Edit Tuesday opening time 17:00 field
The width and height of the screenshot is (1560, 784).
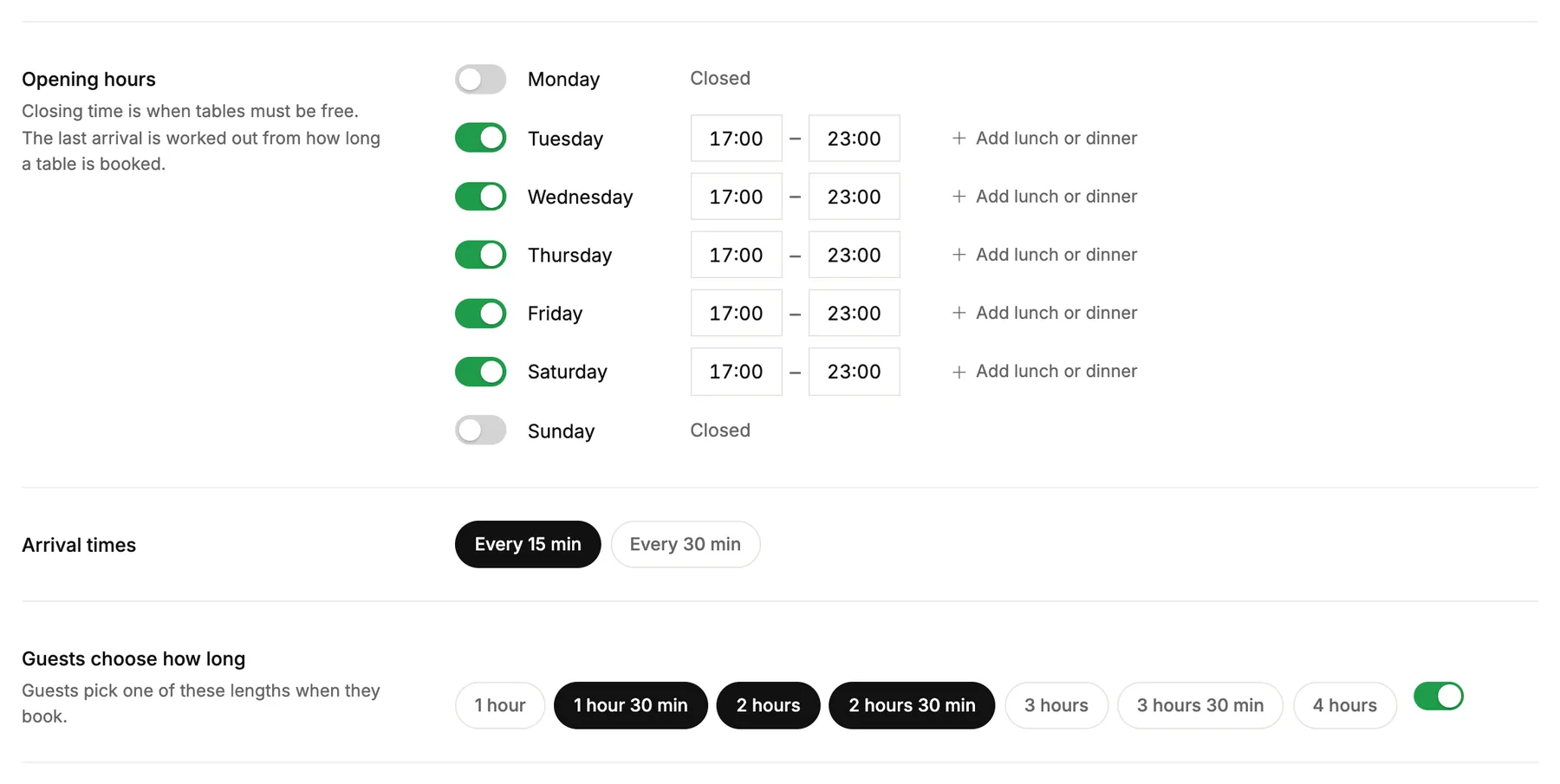tap(737, 139)
